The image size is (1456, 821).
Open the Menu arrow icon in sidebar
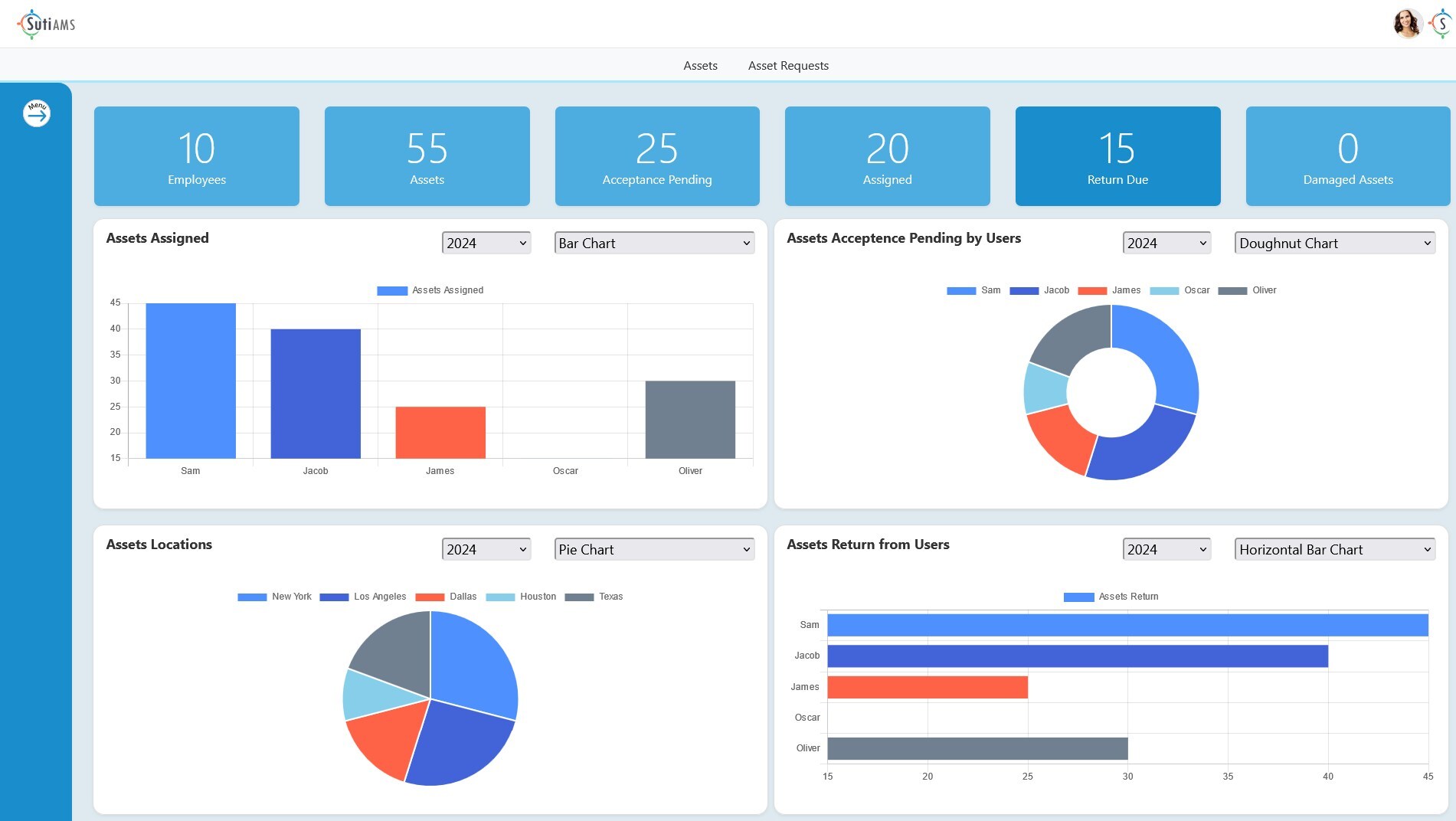(37, 114)
